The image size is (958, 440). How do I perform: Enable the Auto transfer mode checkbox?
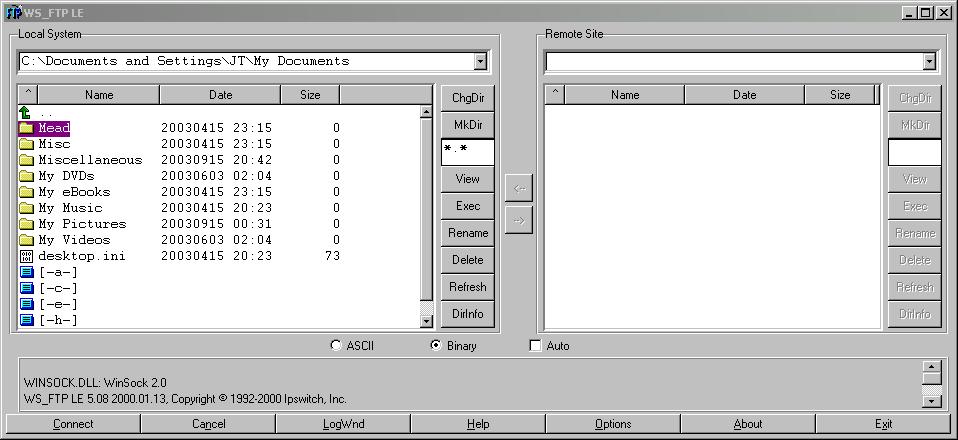point(535,346)
